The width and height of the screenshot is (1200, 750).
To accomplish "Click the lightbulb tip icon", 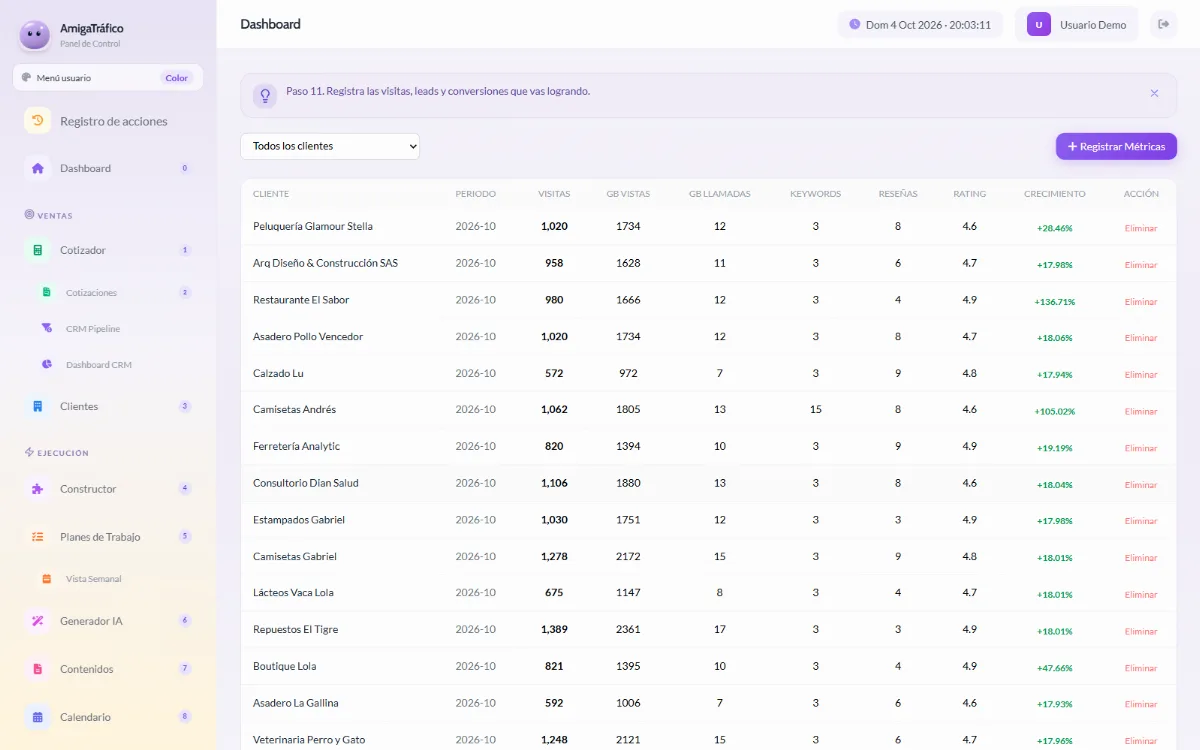I will [265, 95].
